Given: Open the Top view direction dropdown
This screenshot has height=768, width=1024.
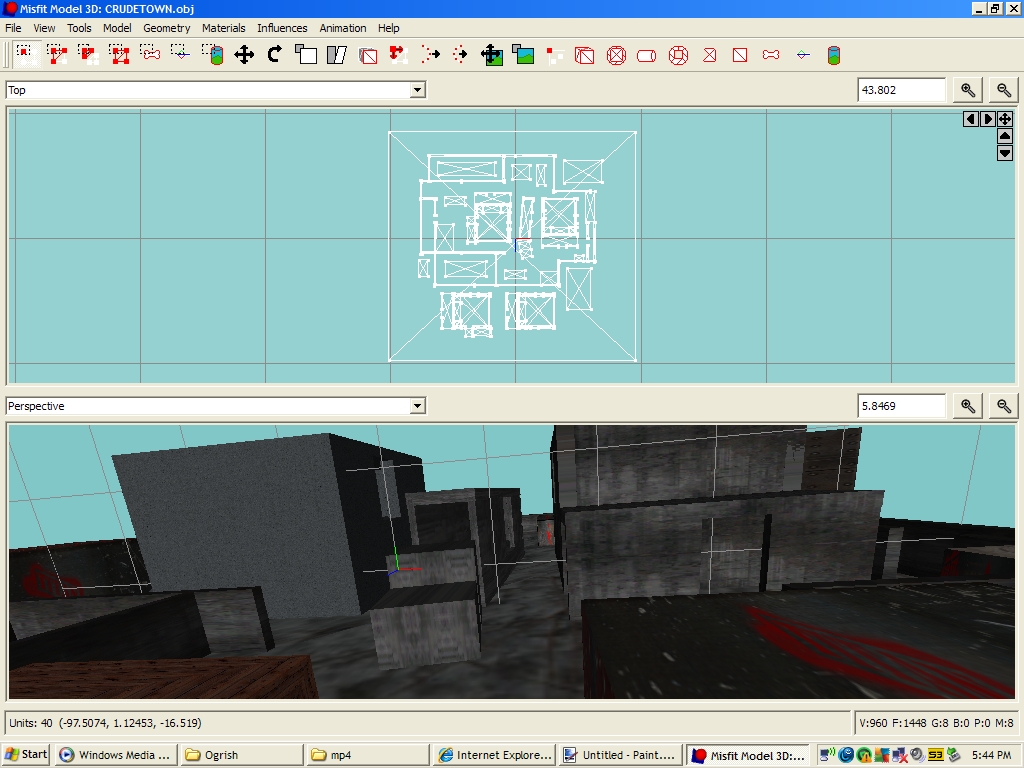Looking at the screenshot, I should pyautogui.click(x=417, y=90).
